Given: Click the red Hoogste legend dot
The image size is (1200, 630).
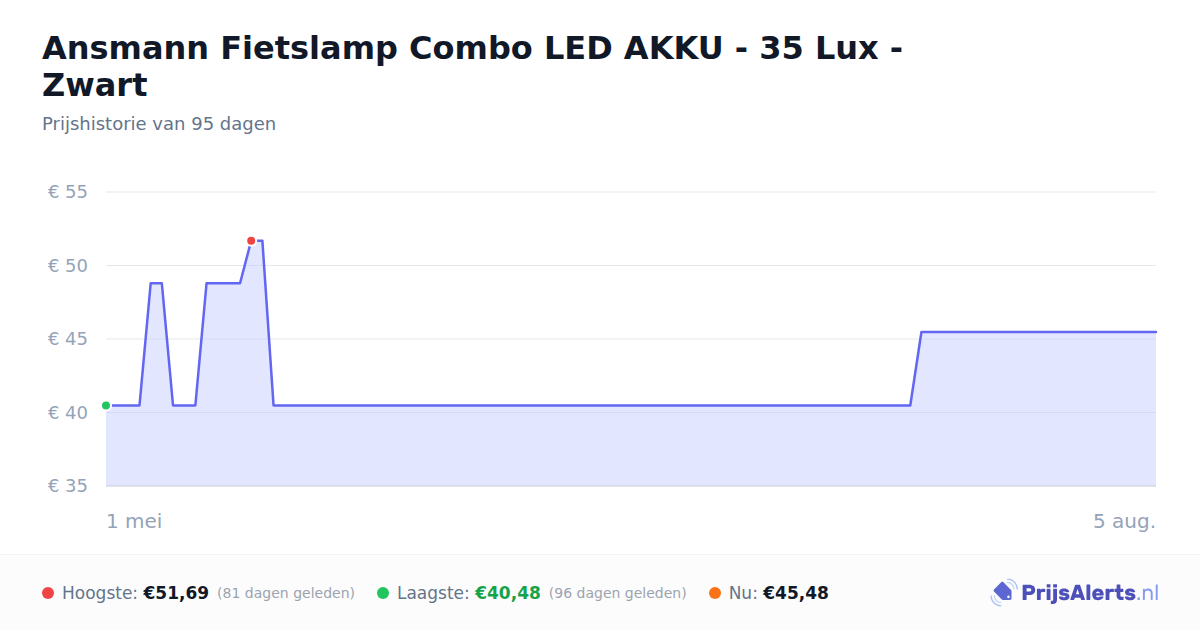Looking at the screenshot, I should coord(48,593).
